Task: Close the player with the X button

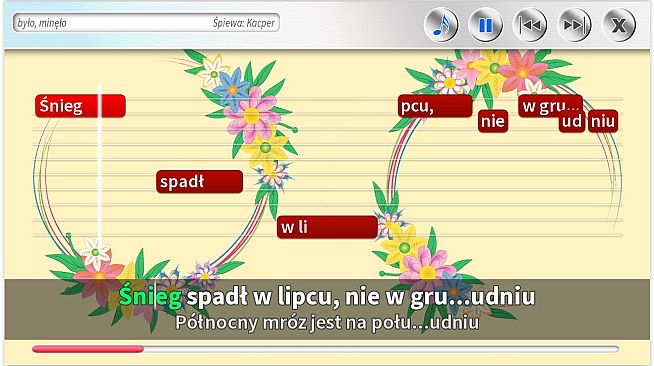Action: tap(619, 25)
